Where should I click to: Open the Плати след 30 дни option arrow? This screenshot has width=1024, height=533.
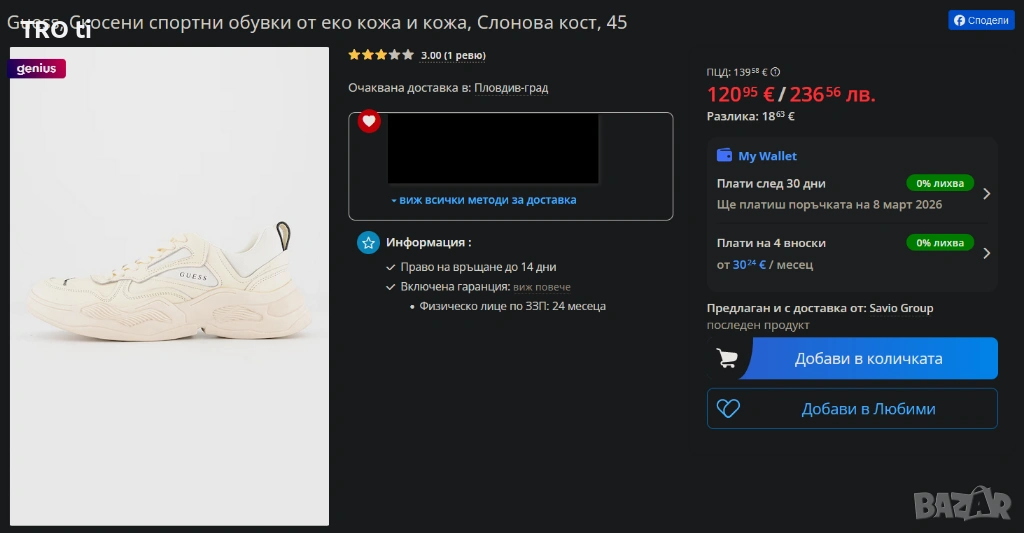[986, 194]
